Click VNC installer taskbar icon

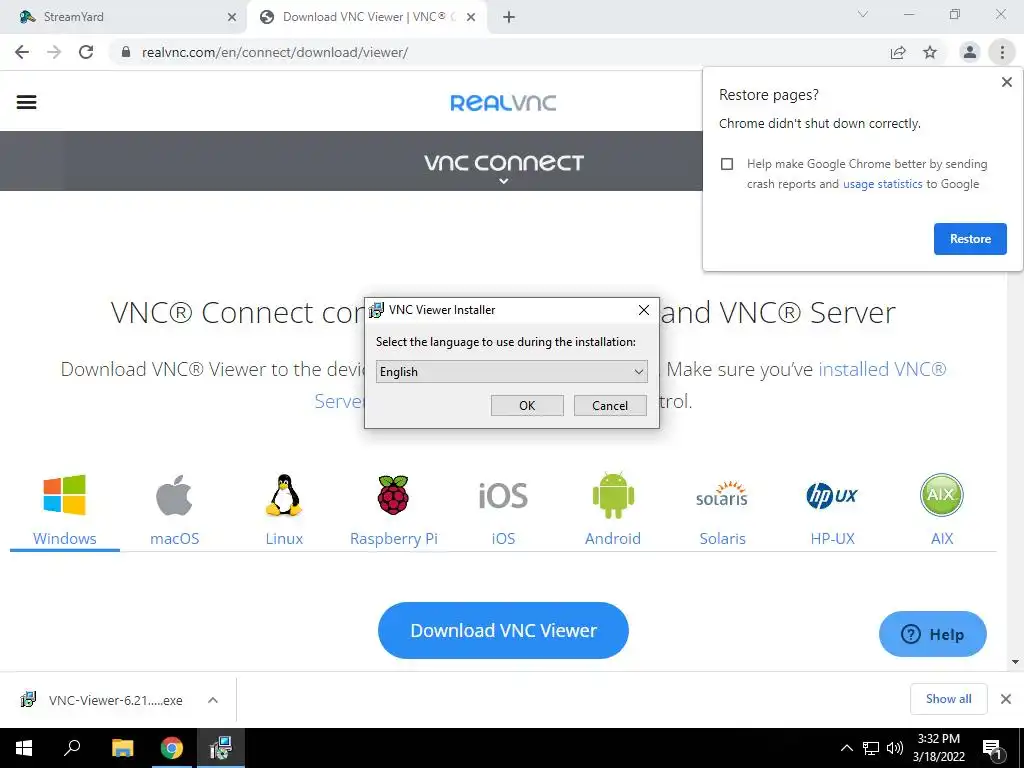221,748
